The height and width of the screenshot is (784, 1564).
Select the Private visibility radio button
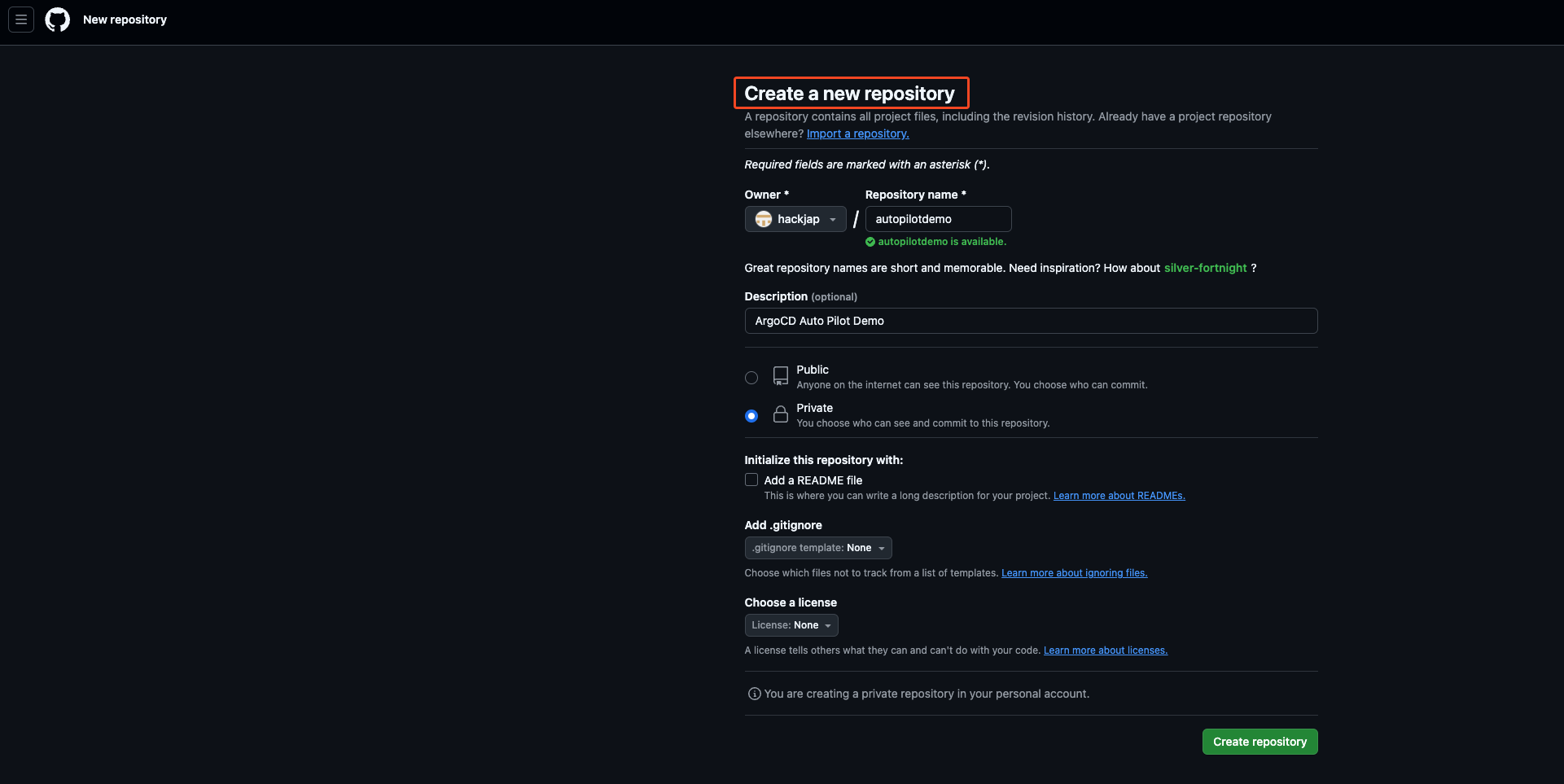(751, 416)
